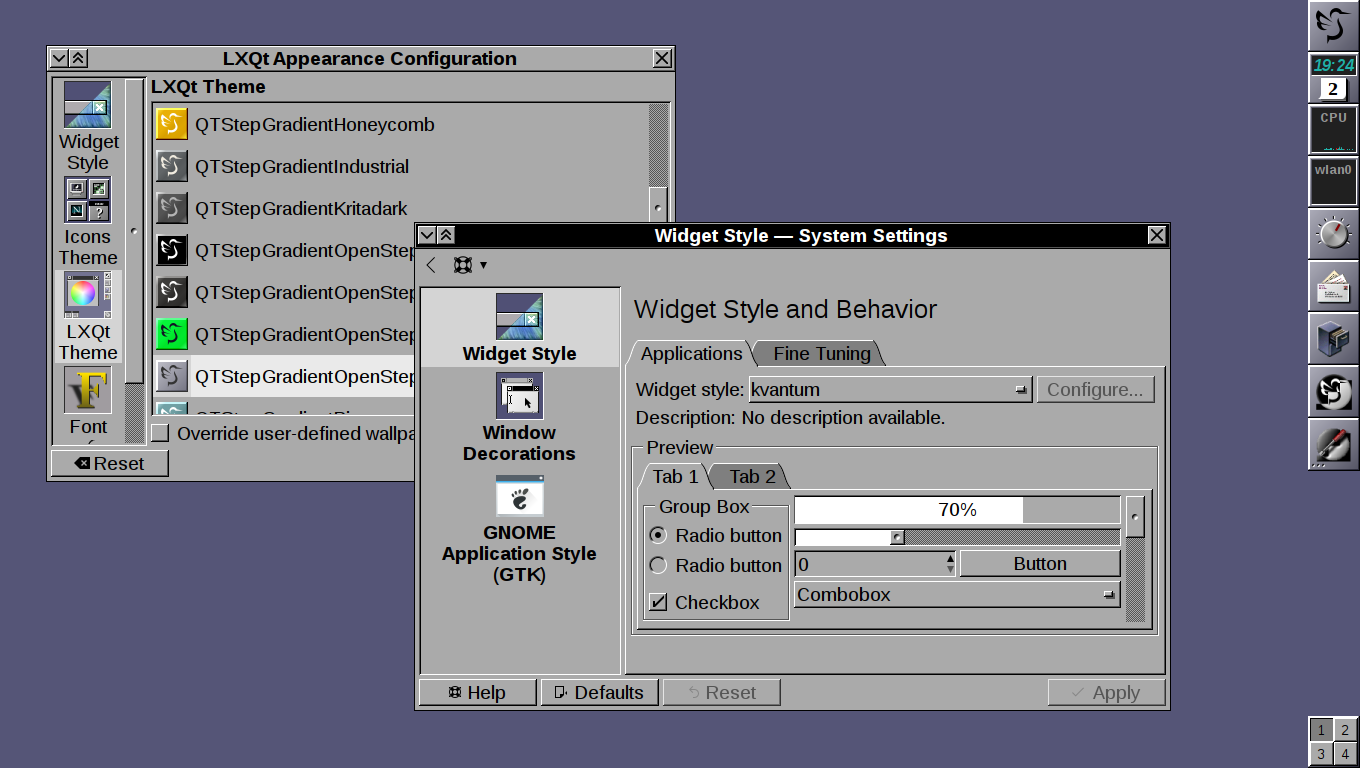Image resolution: width=1360 pixels, height=768 pixels.
Task: Click the QTStepGradientIndustrial theme icon
Action: [x=172, y=167]
